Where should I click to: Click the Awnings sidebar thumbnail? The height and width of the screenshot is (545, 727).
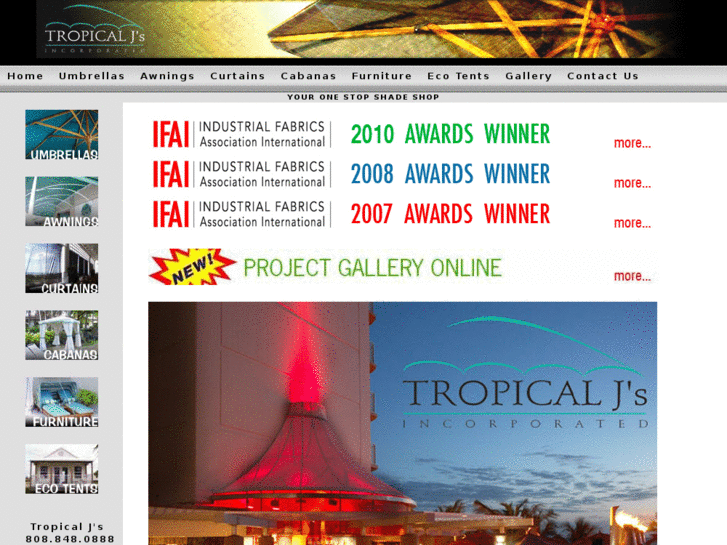click(62, 201)
